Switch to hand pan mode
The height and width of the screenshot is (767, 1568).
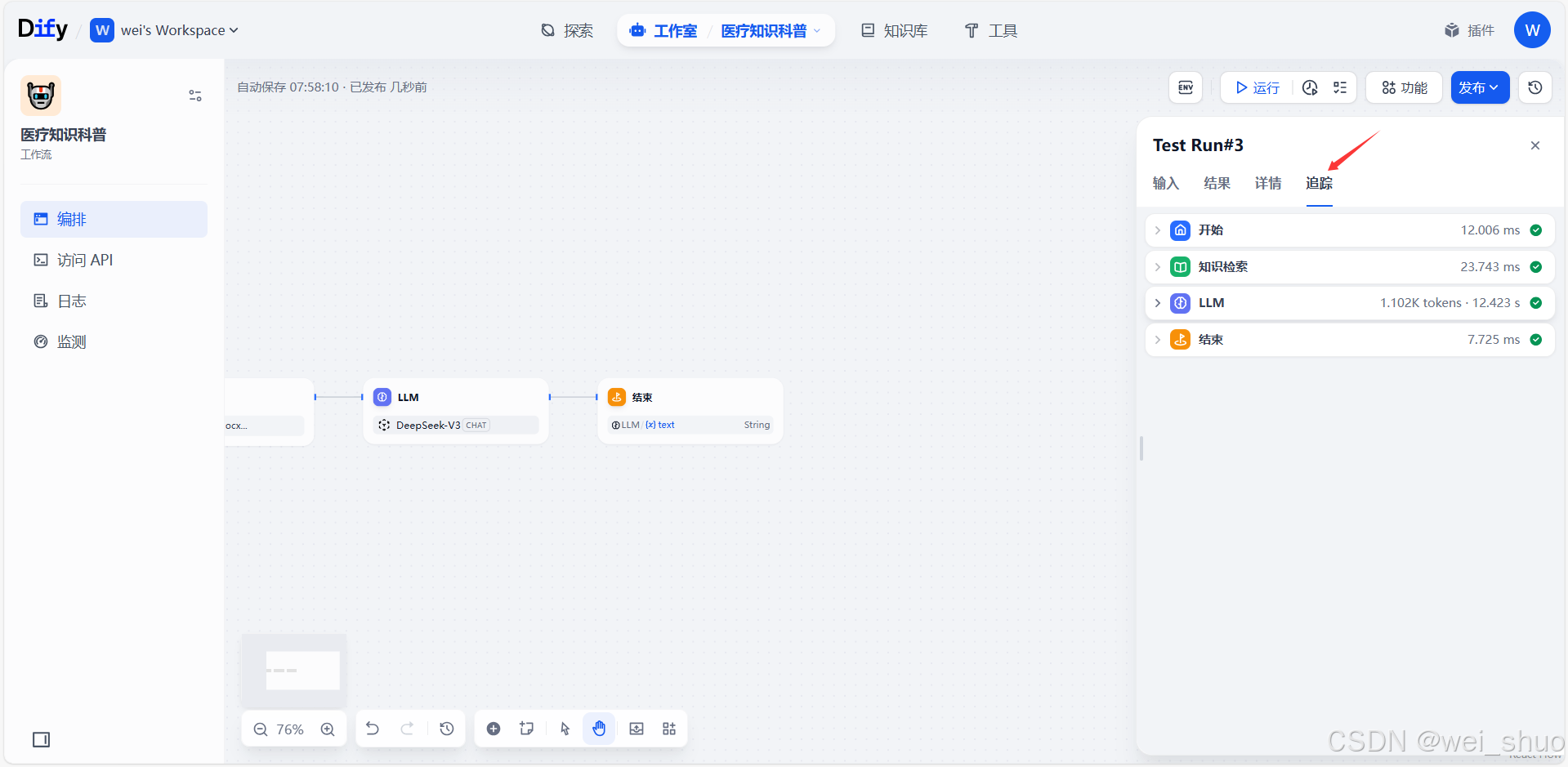[599, 729]
